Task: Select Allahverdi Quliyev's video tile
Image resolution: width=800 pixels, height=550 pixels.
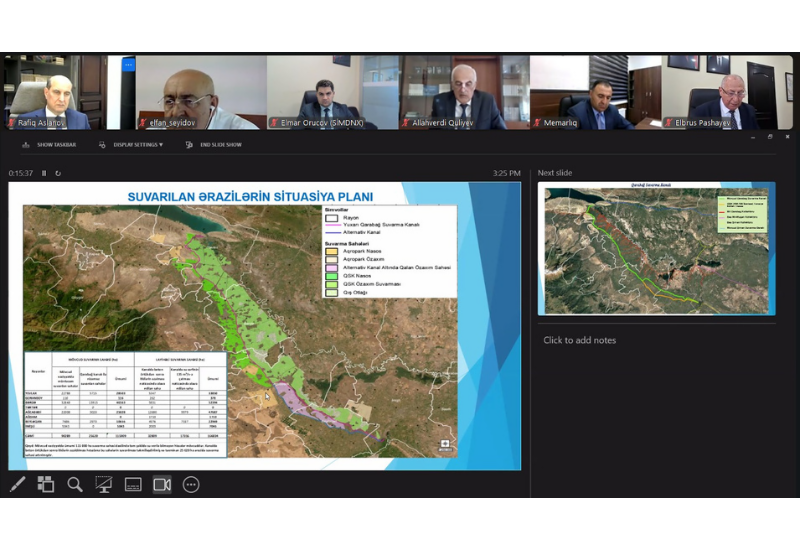Action: click(464, 92)
